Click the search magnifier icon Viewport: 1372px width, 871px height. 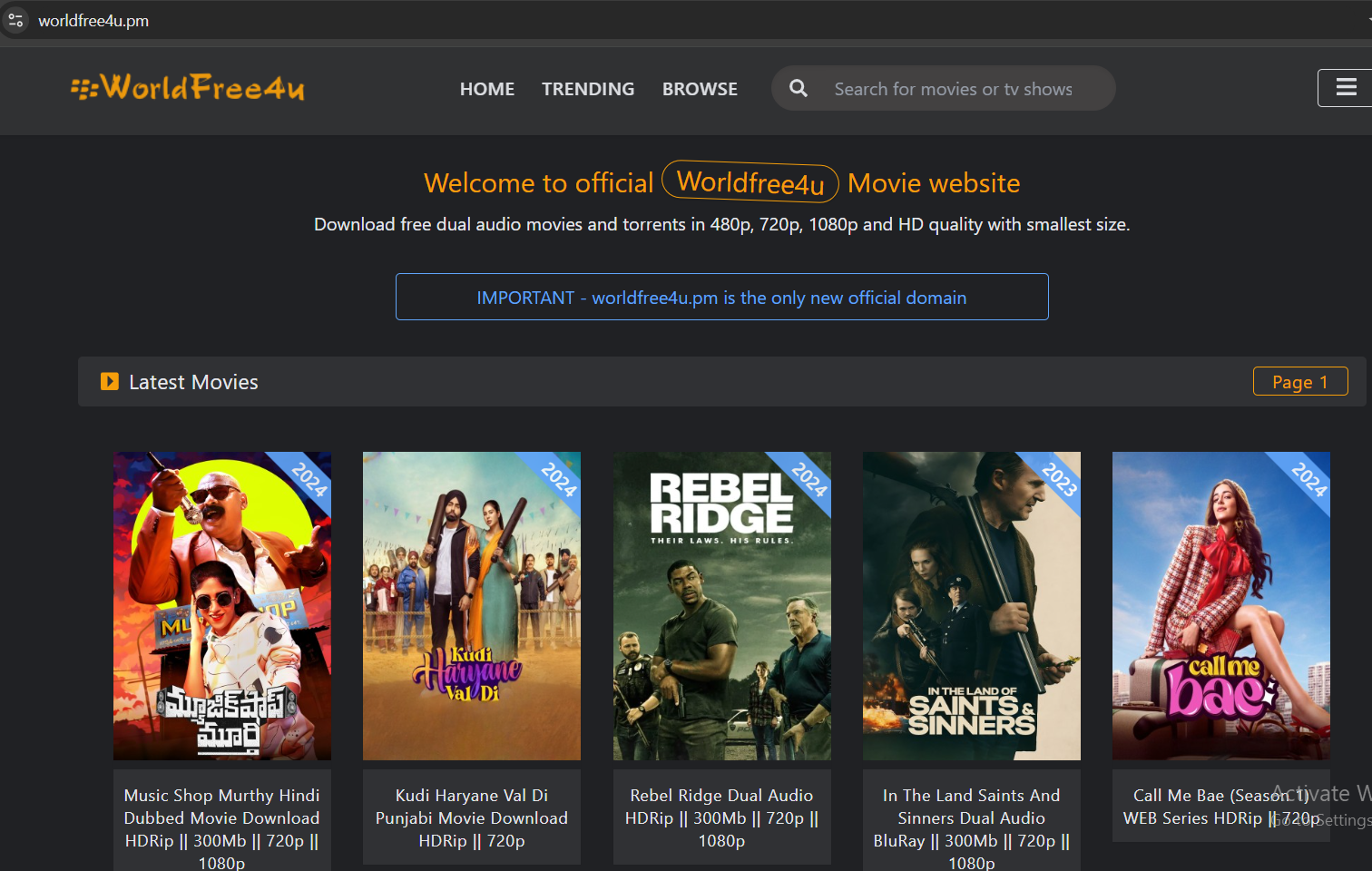(x=799, y=88)
